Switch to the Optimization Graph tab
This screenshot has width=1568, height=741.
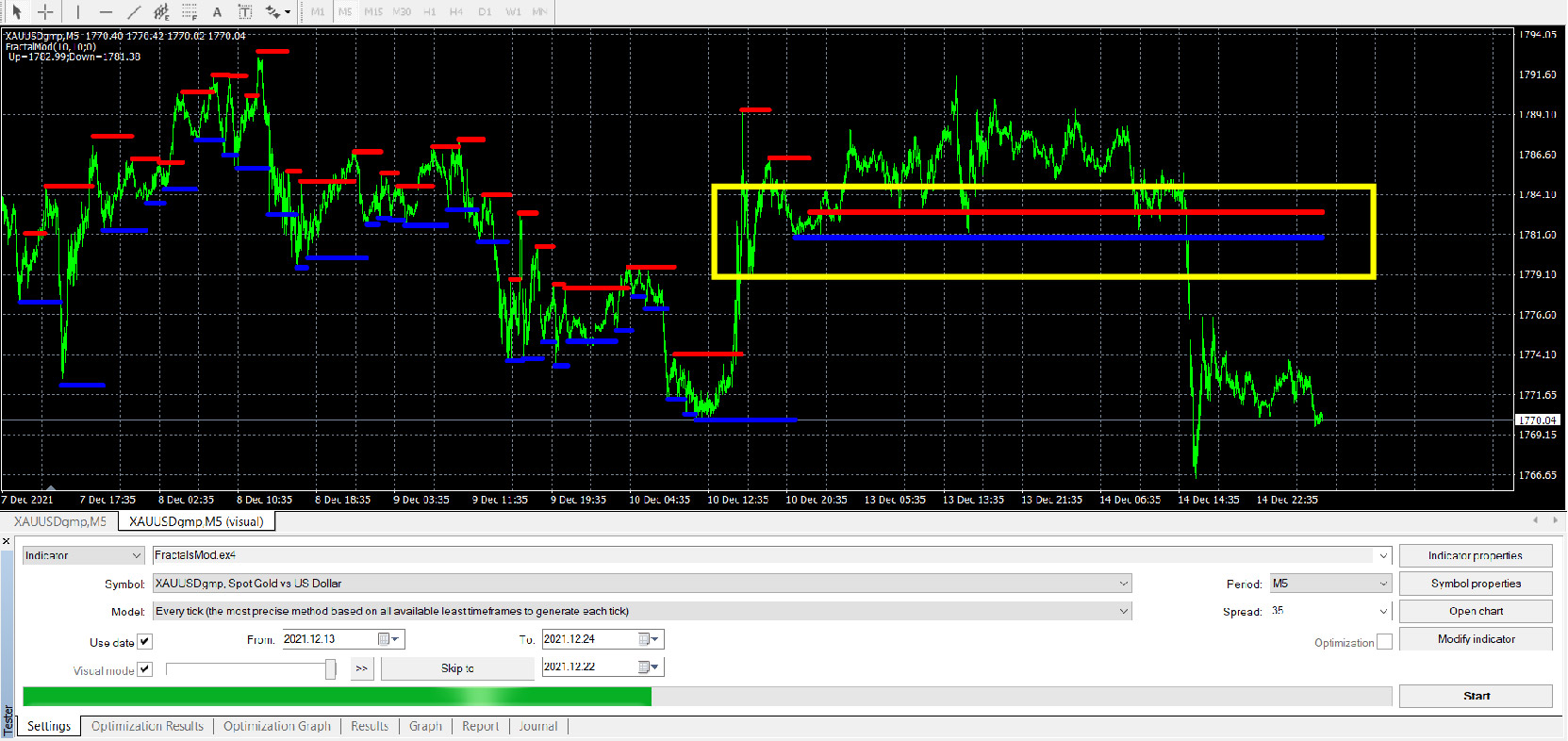point(277,726)
